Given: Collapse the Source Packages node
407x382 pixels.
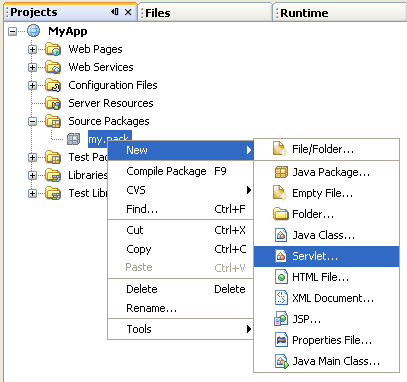Looking at the screenshot, I should pos(32,122).
